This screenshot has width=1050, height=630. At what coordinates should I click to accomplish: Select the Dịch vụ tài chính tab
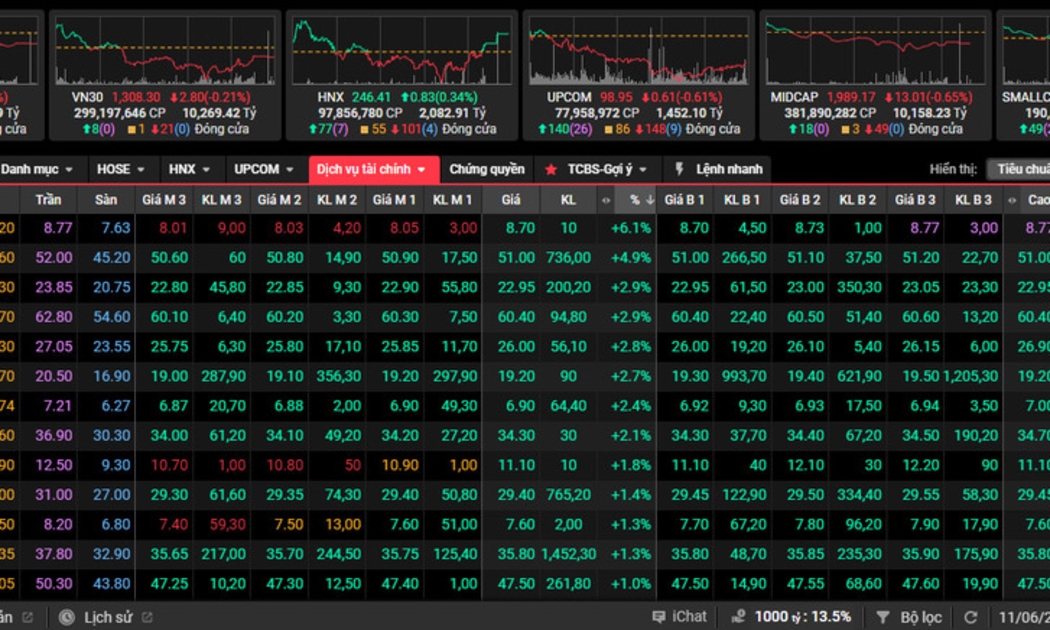pyautogui.click(x=373, y=170)
